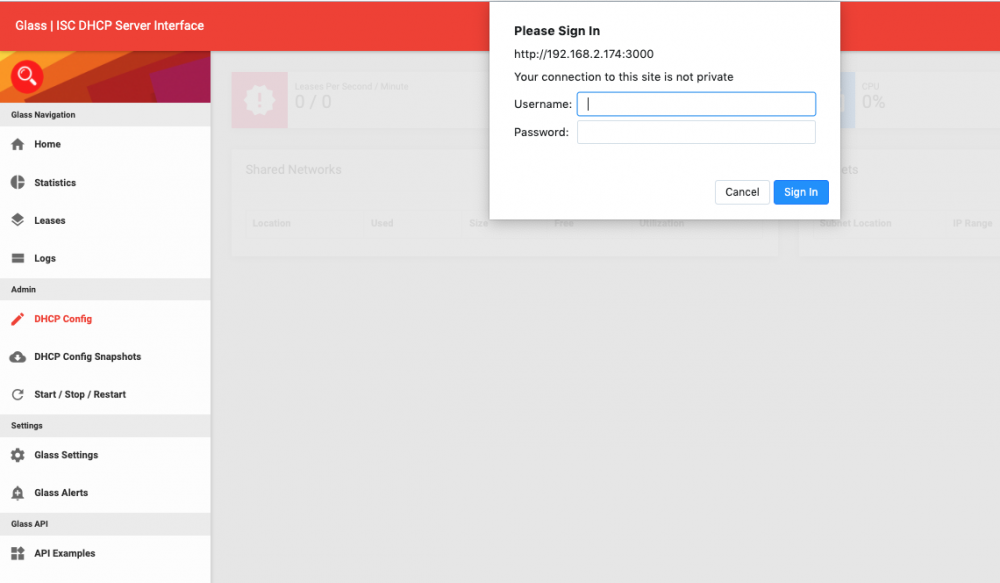Click the Used column header
The height and width of the screenshot is (583, 1000).
click(x=382, y=223)
